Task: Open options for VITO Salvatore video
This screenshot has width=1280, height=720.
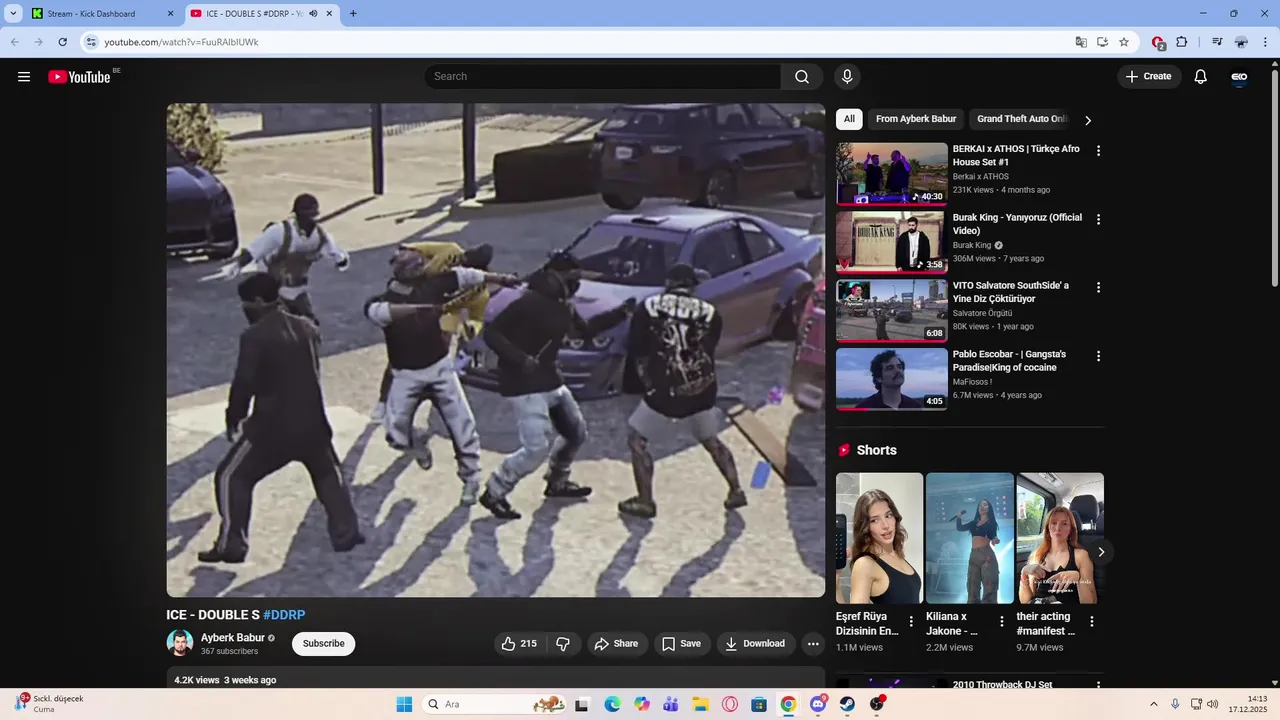Action: 1098,287
